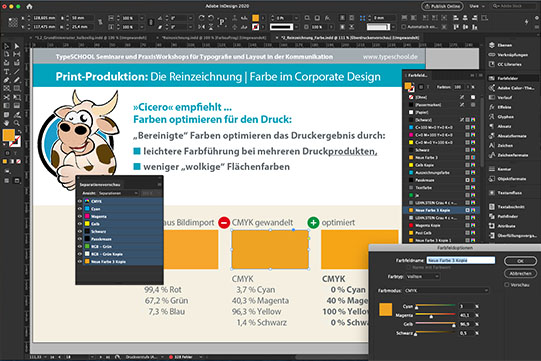Go to the Home screen icon
The width and height of the screenshot is (541, 361).
click(29, 6)
